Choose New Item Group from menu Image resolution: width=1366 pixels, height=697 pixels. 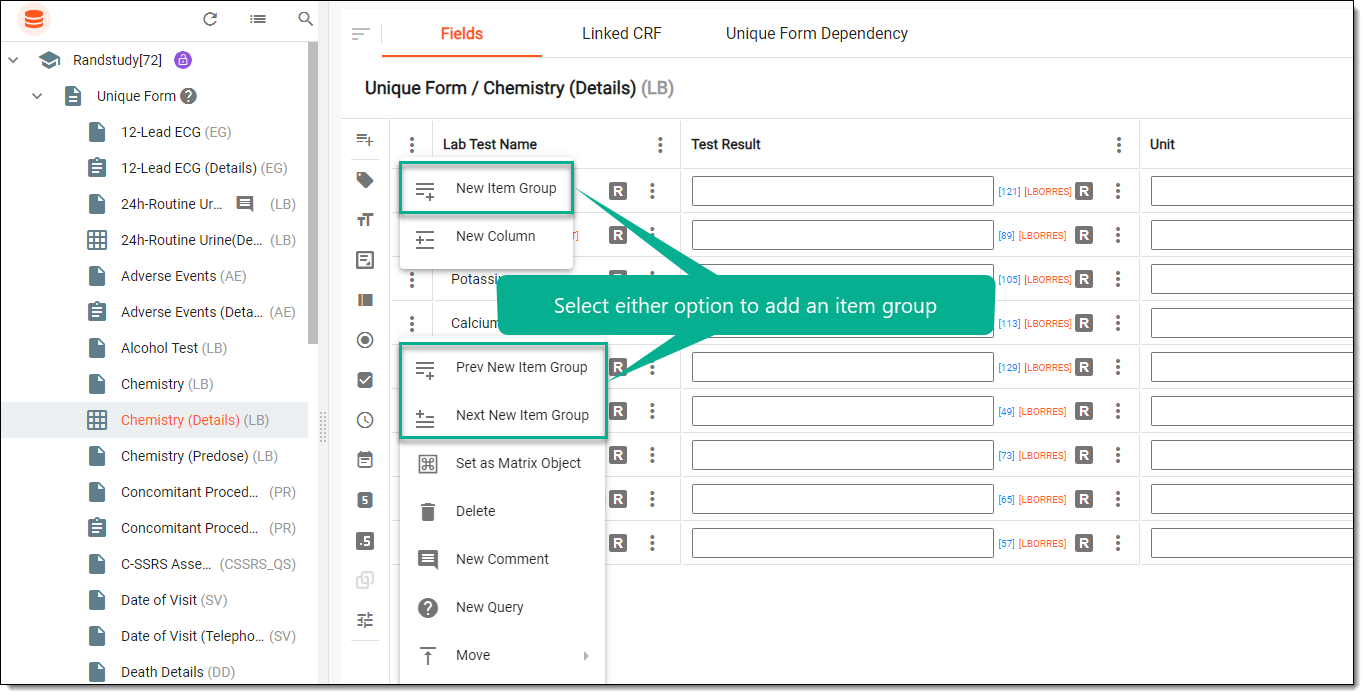[x=486, y=188]
